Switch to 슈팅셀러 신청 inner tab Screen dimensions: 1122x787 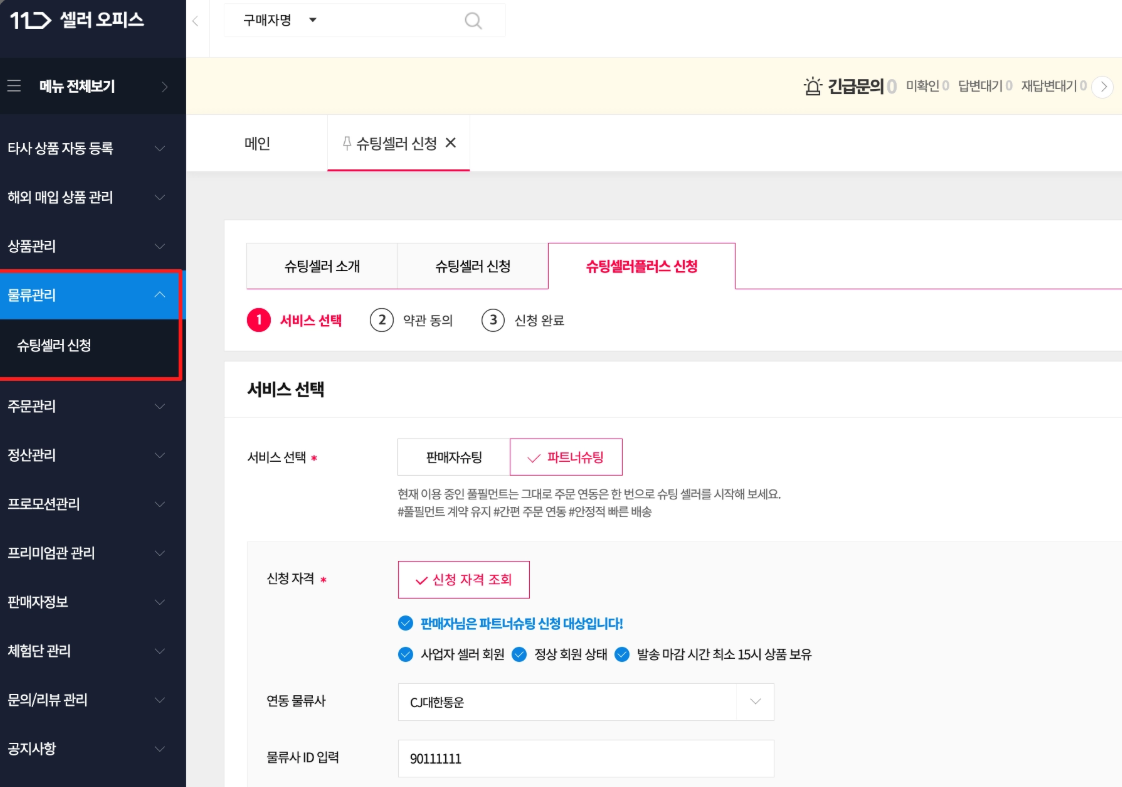tap(473, 266)
